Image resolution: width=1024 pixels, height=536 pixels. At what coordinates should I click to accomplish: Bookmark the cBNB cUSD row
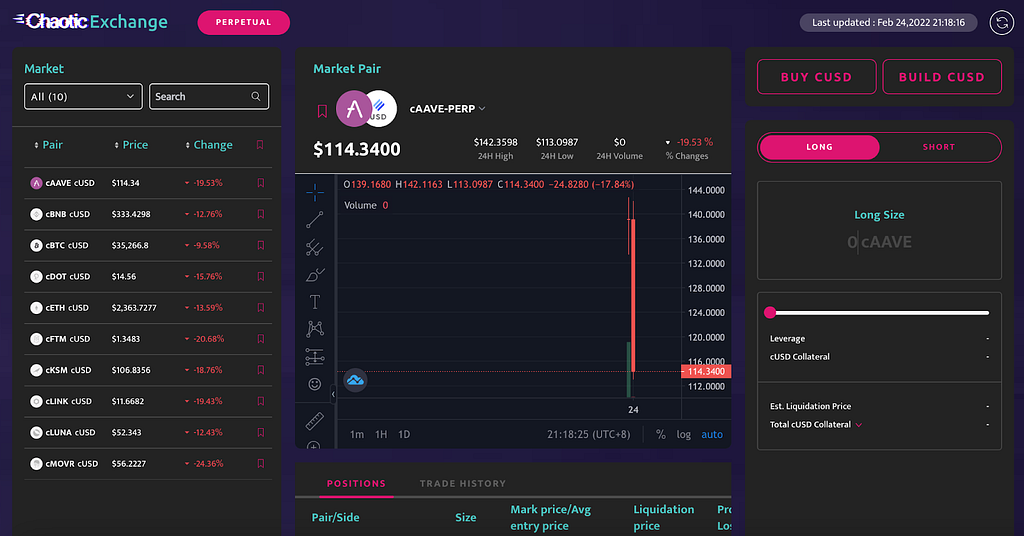[x=261, y=214]
